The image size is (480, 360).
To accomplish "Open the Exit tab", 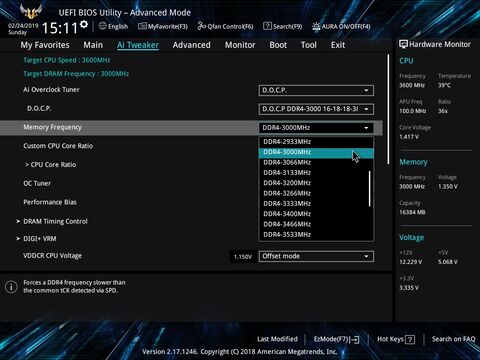I will point(338,45).
